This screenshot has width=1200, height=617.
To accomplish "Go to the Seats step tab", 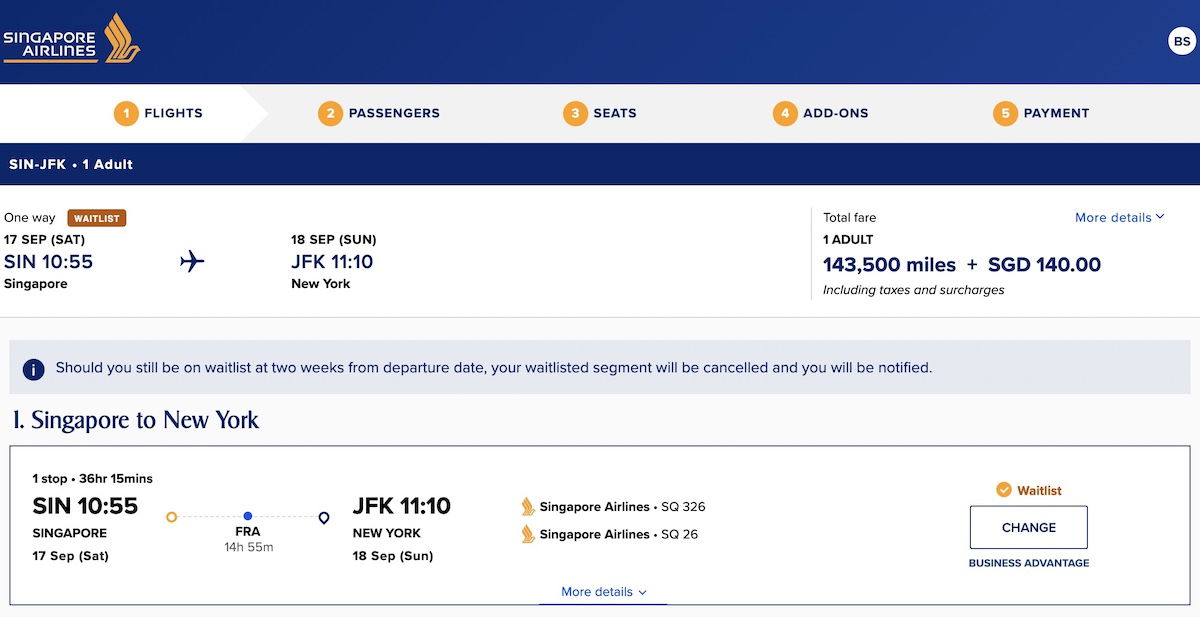I will point(600,113).
